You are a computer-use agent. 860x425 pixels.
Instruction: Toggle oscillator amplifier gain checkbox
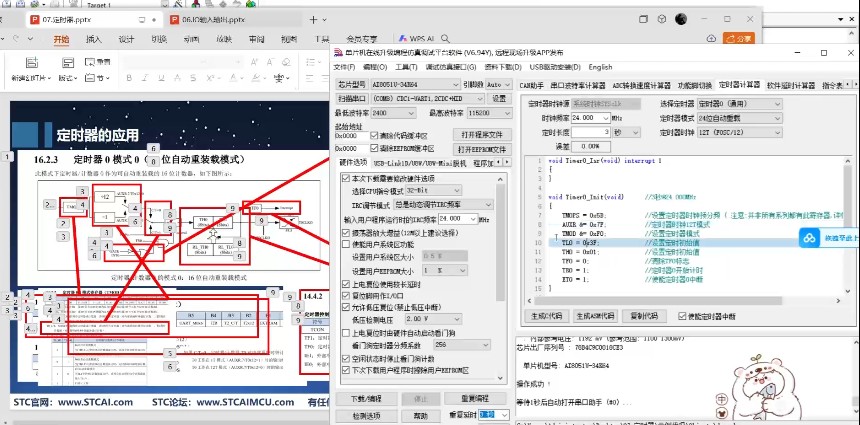pos(346,233)
